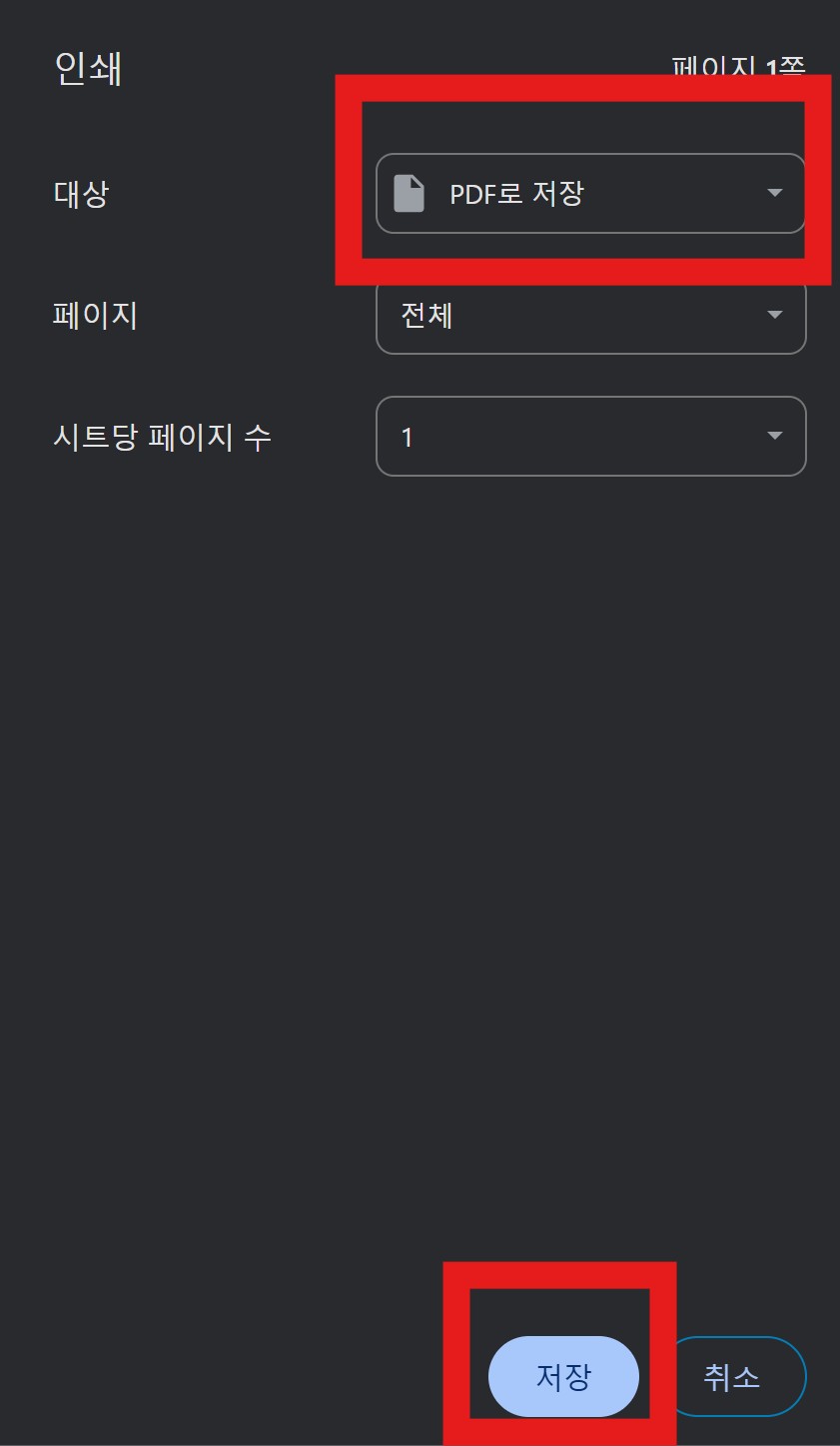Click the '저장' save button

coord(562,1375)
